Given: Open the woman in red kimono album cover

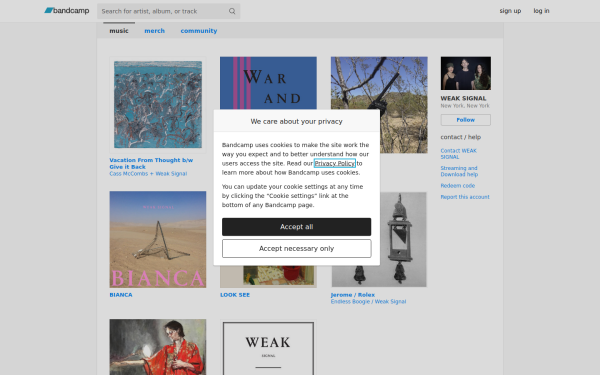Looking at the screenshot, I should pos(158,347).
